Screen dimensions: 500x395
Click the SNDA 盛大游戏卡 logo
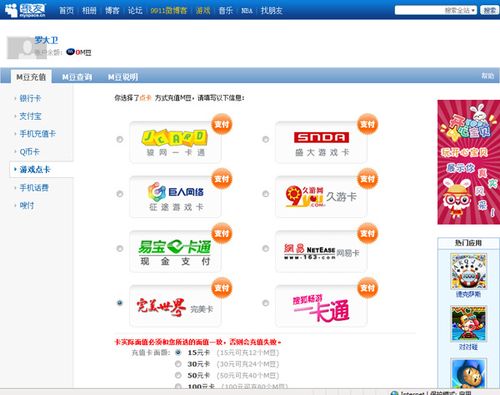[321, 143]
